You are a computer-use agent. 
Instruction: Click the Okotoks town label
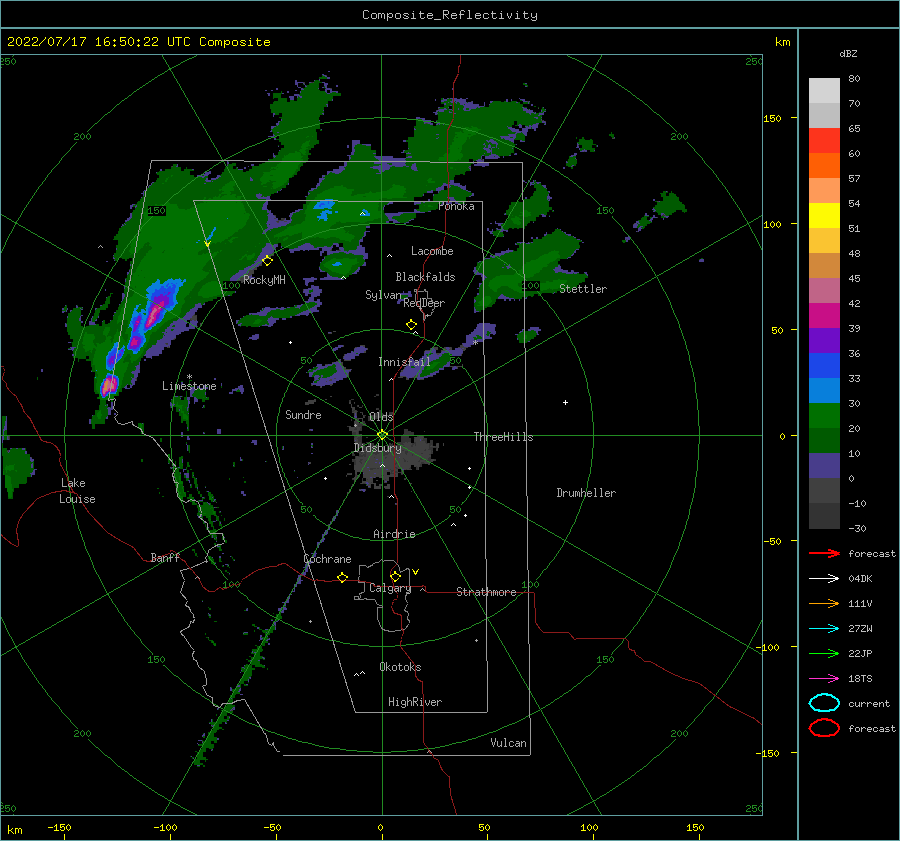point(400,667)
